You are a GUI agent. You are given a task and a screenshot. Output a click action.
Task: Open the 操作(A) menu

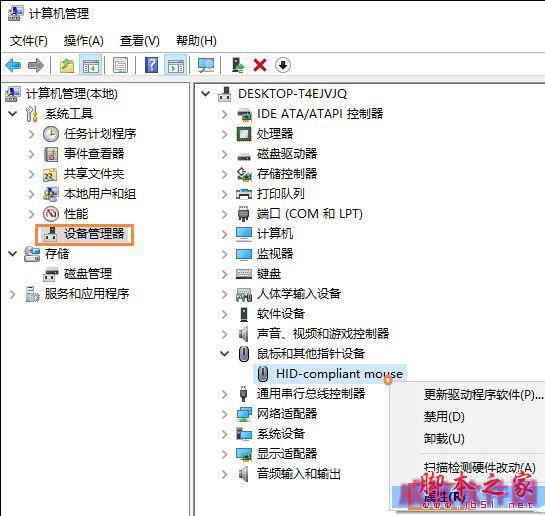84,41
